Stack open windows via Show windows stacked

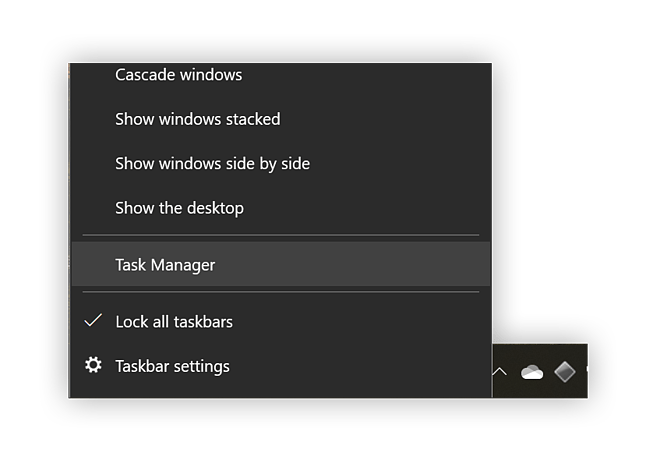click(197, 119)
